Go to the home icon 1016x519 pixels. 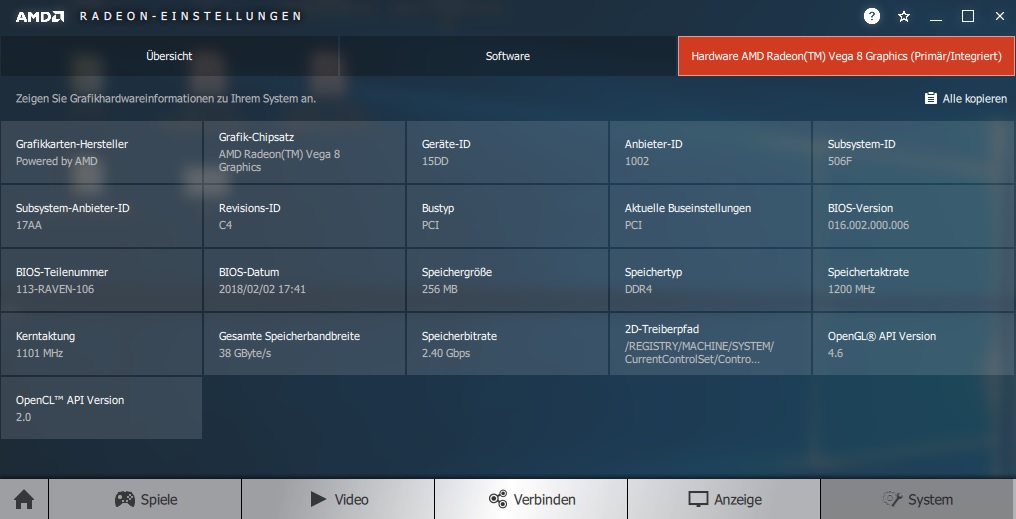pyautogui.click(x=24, y=499)
